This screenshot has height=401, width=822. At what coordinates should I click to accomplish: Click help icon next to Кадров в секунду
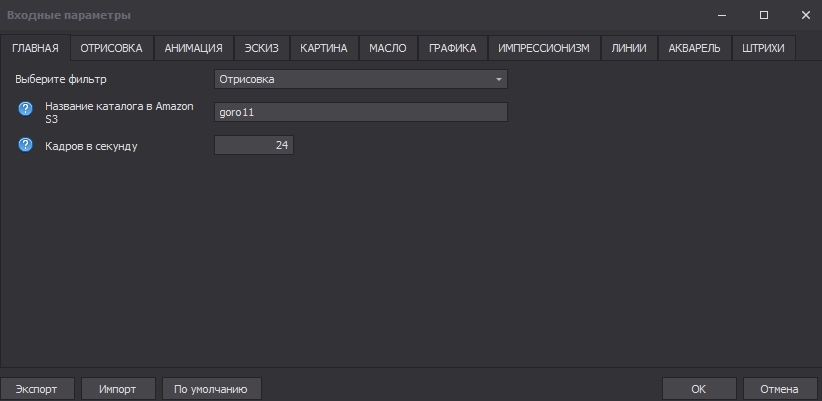pyautogui.click(x=26, y=145)
